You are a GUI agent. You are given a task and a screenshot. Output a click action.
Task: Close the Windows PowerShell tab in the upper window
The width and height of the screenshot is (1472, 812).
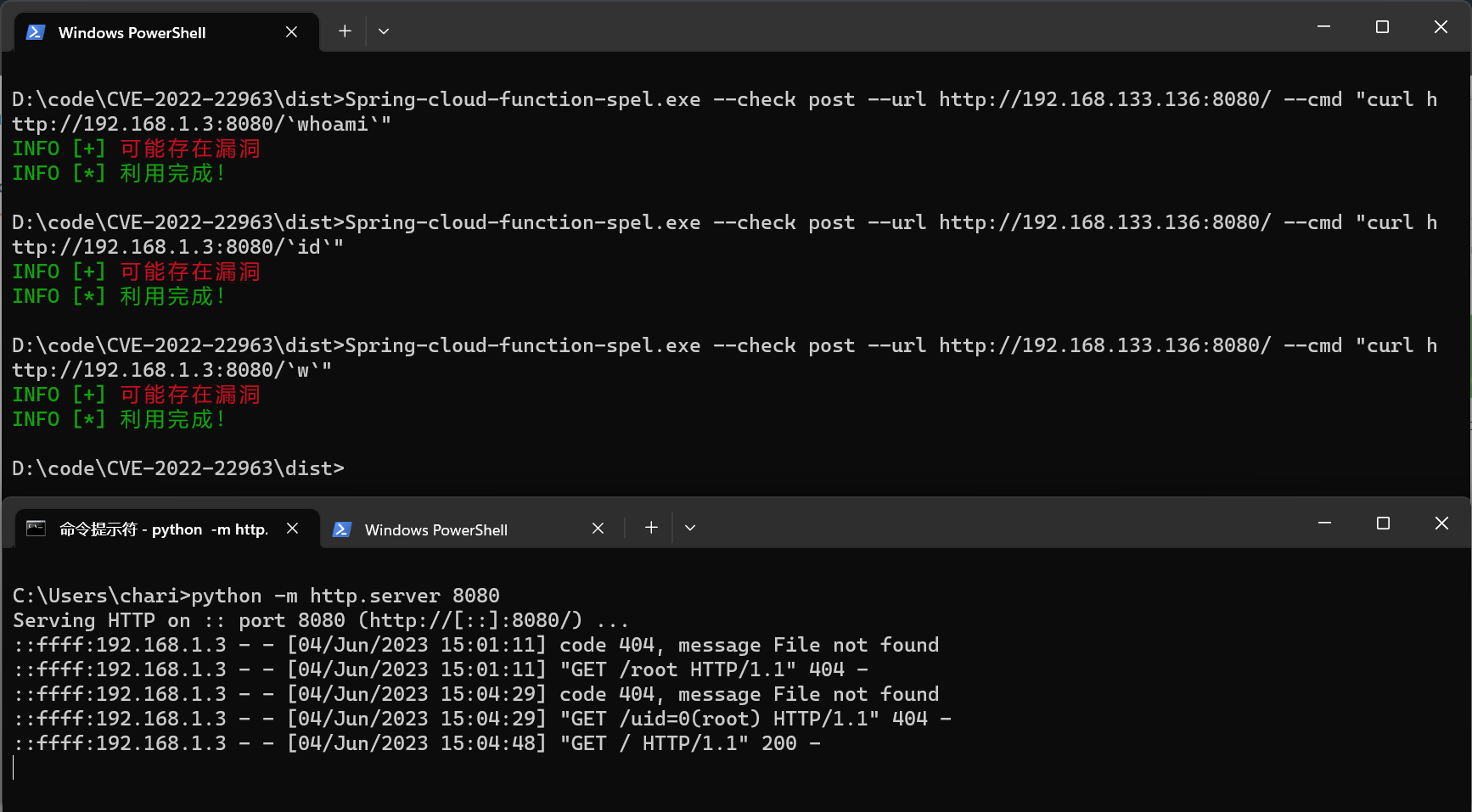pyautogui.click(x=291, y=31)
